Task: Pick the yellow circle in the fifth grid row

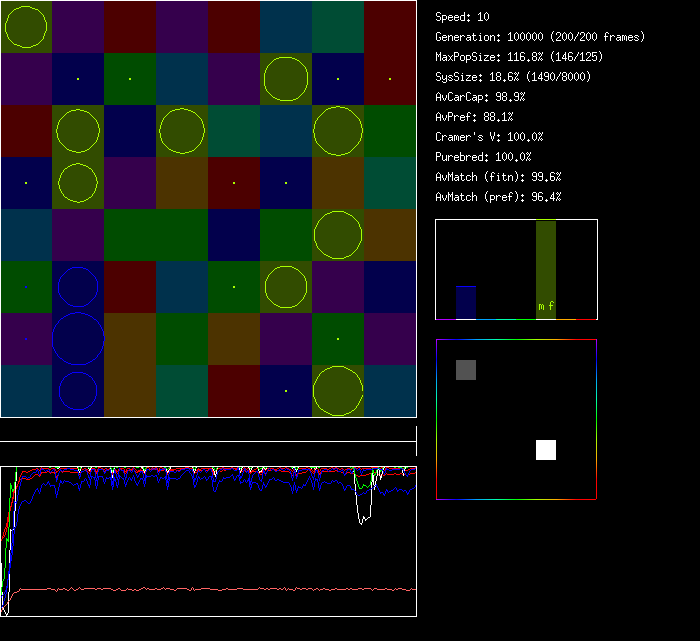Action: (x=338, y=234)
